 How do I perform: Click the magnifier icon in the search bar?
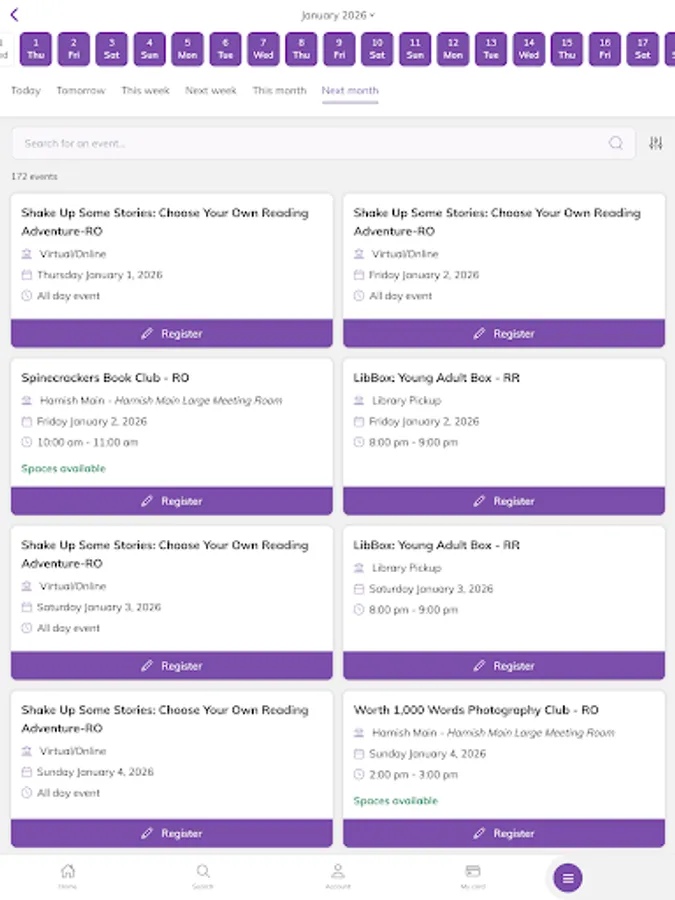click(x=616, y=143)
